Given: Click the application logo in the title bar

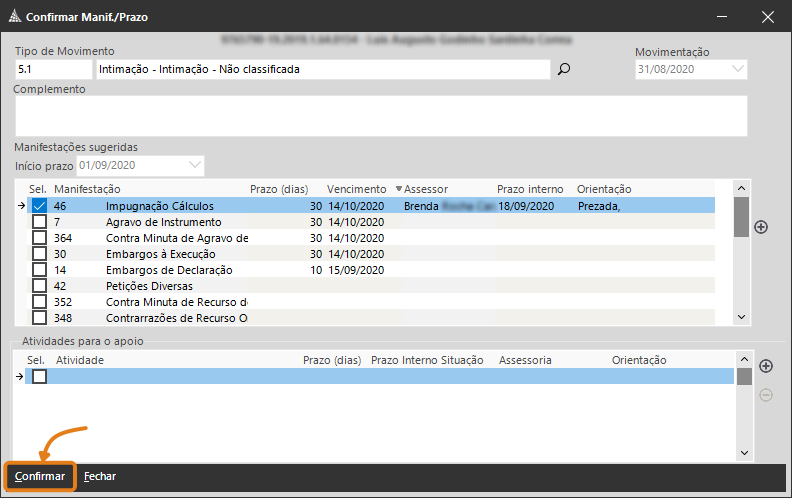Looking at the screenshot, I should (13, 17).
